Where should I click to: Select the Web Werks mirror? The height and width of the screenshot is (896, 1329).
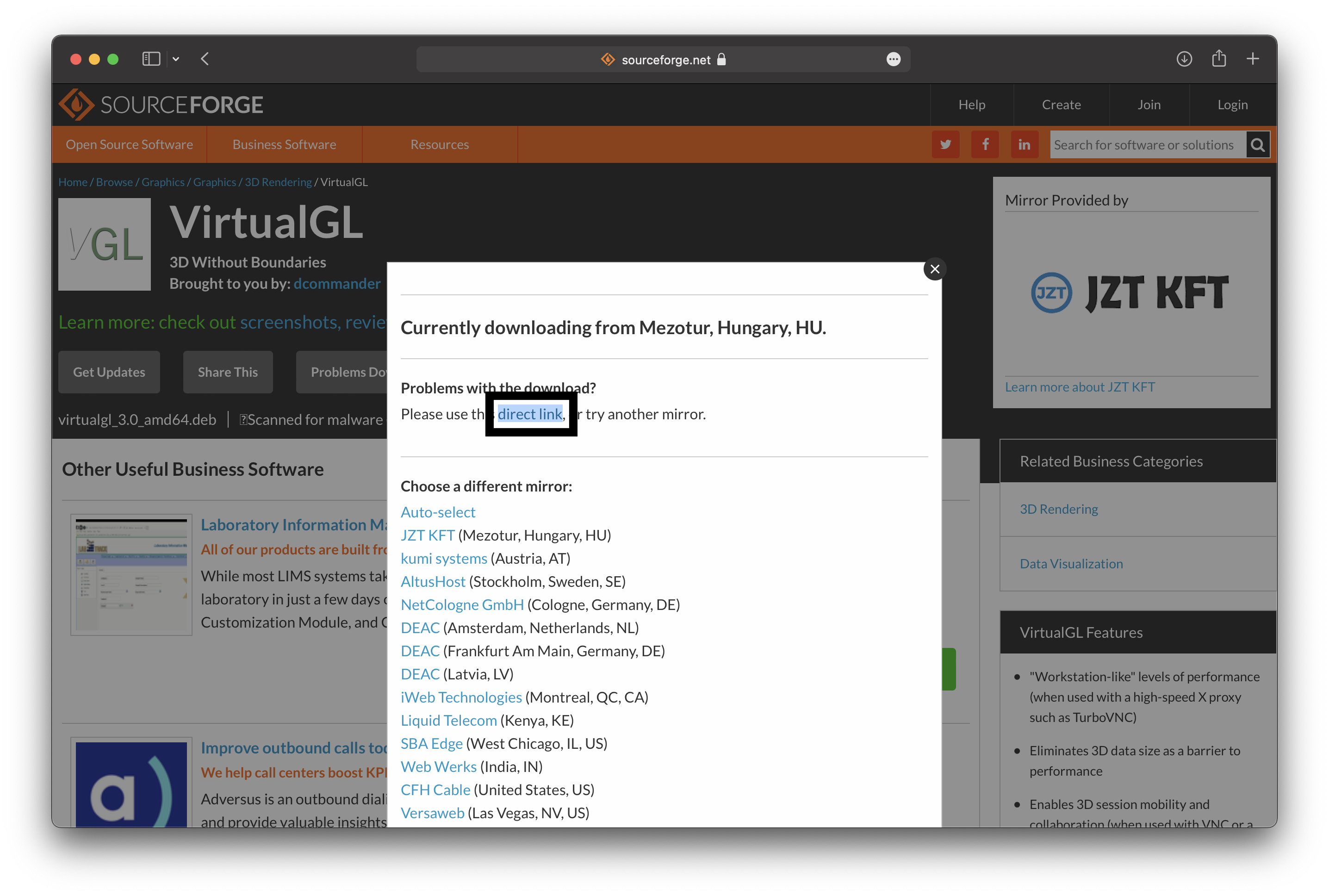438,767
